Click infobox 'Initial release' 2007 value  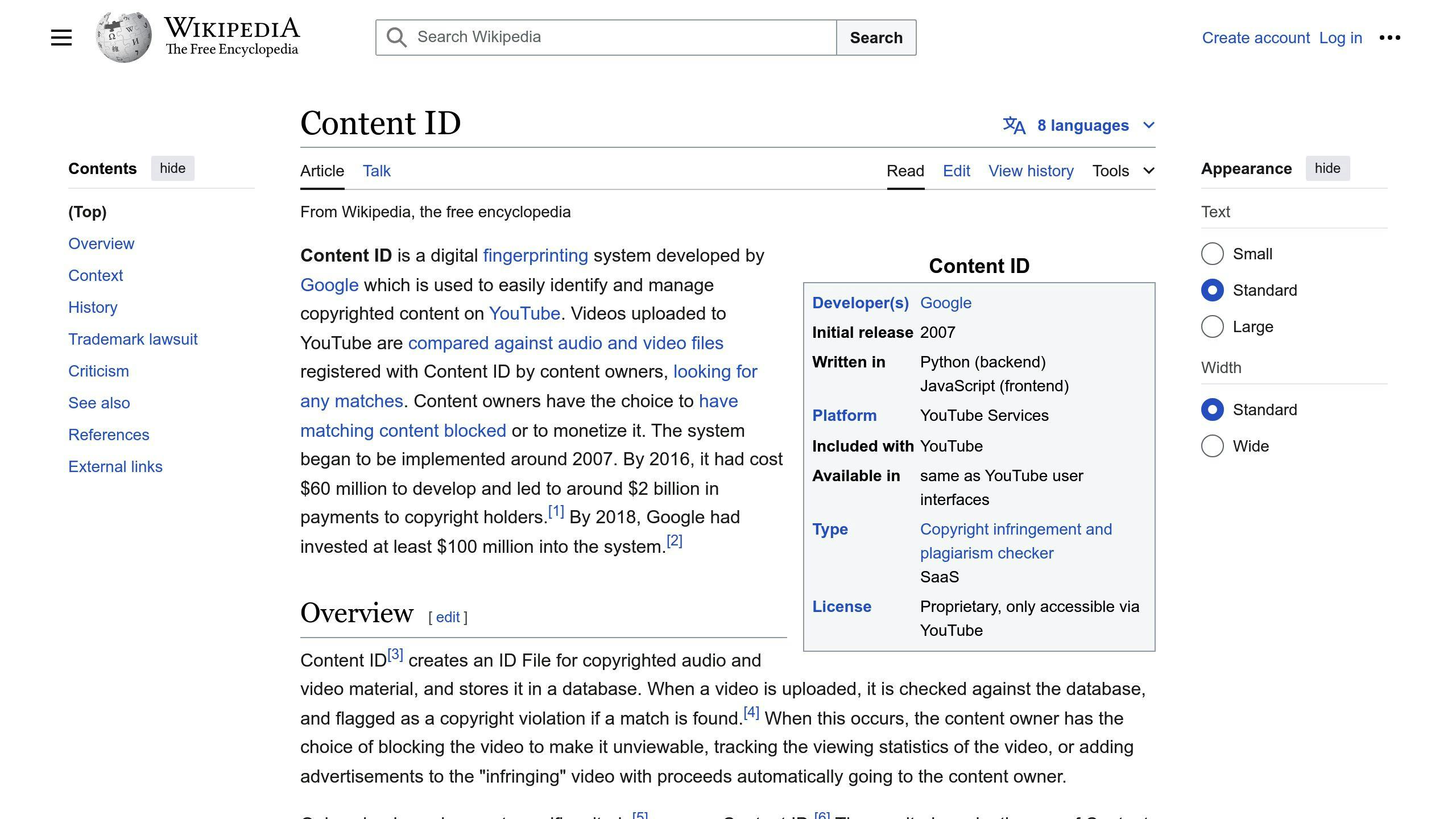click(938, 332)
